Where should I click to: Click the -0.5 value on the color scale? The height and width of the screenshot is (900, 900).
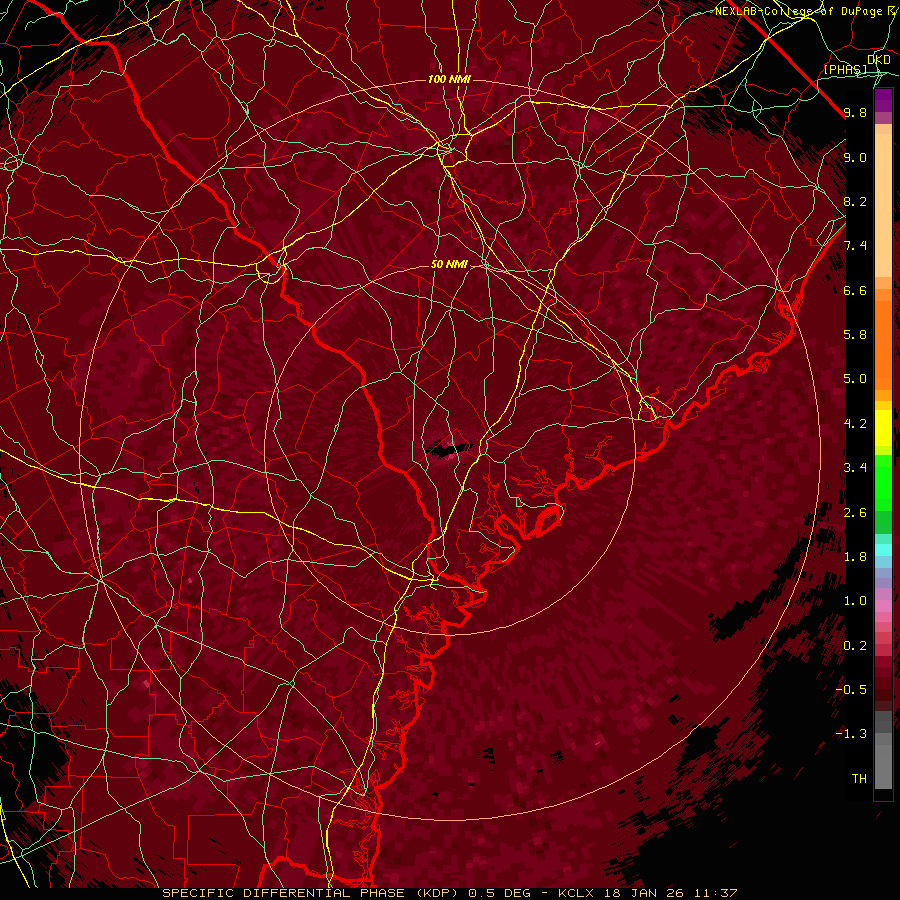(851, 690)
